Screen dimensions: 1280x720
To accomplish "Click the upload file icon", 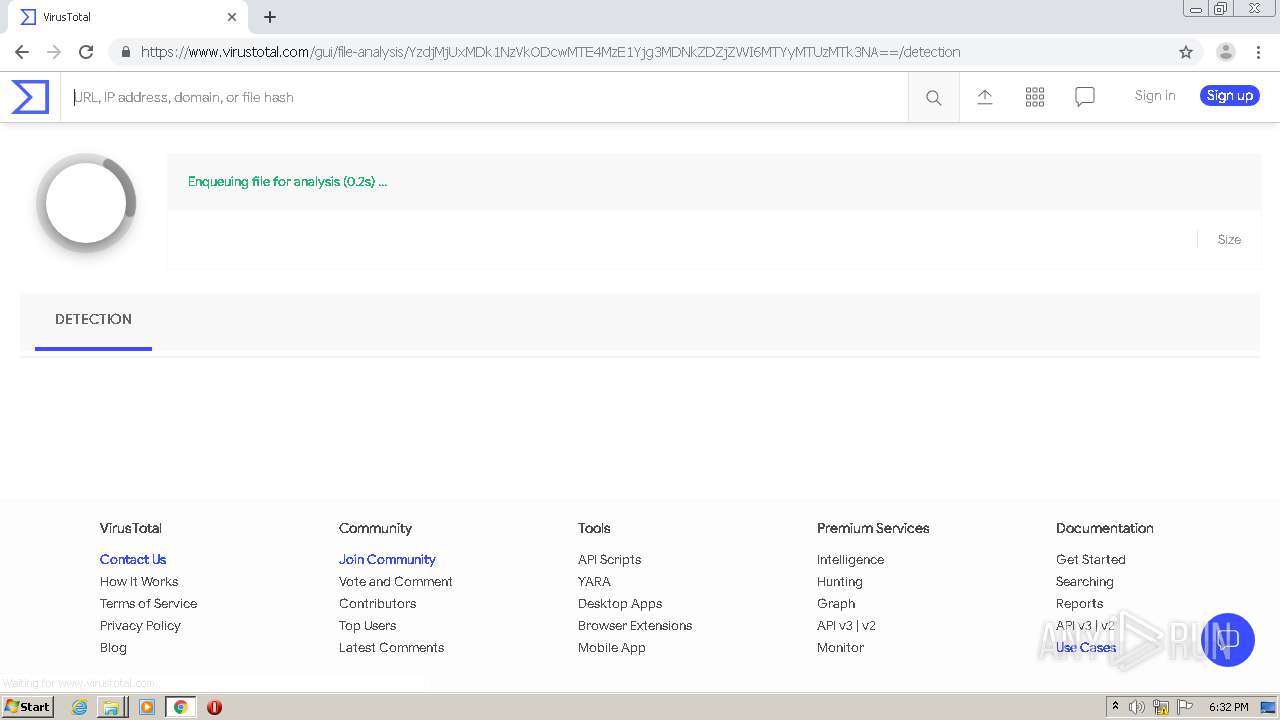I will point(985,97).
